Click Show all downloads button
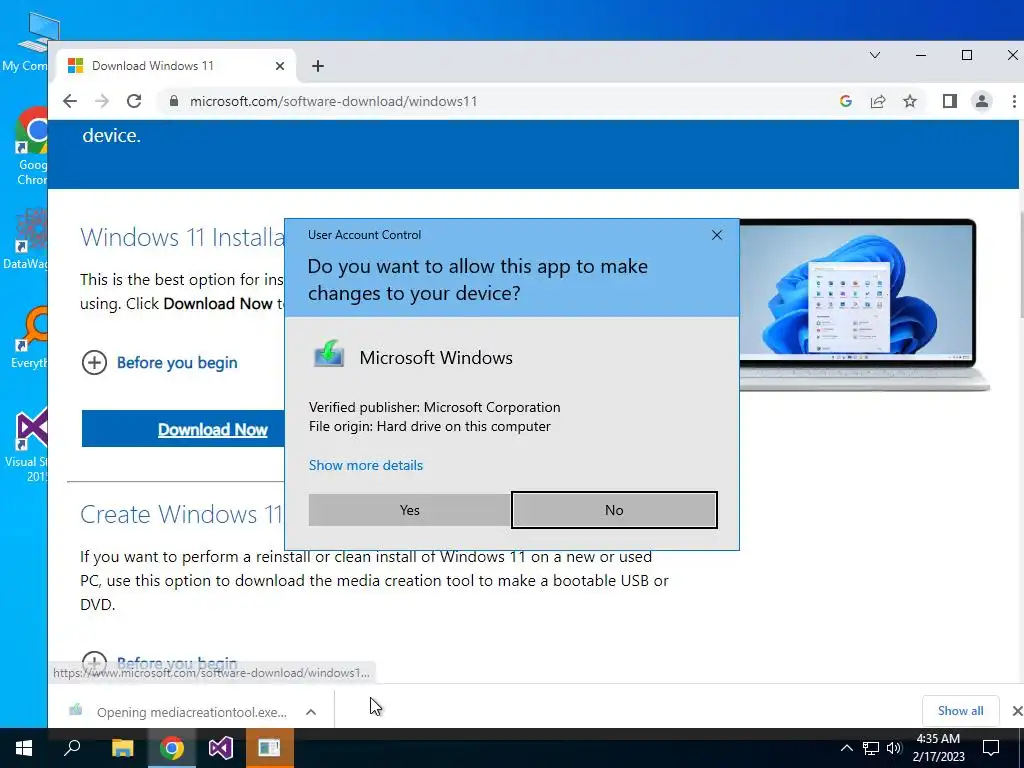 point(960,711)
